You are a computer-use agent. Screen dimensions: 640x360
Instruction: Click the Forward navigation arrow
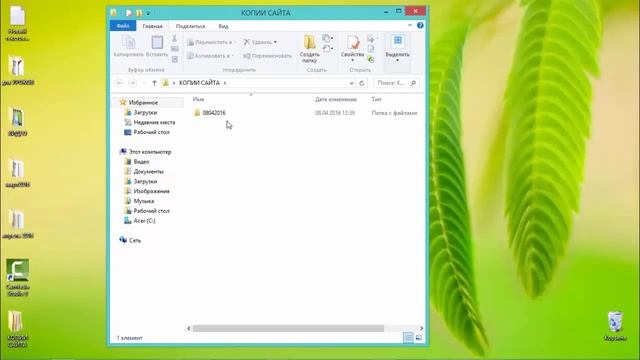[132, 83]
